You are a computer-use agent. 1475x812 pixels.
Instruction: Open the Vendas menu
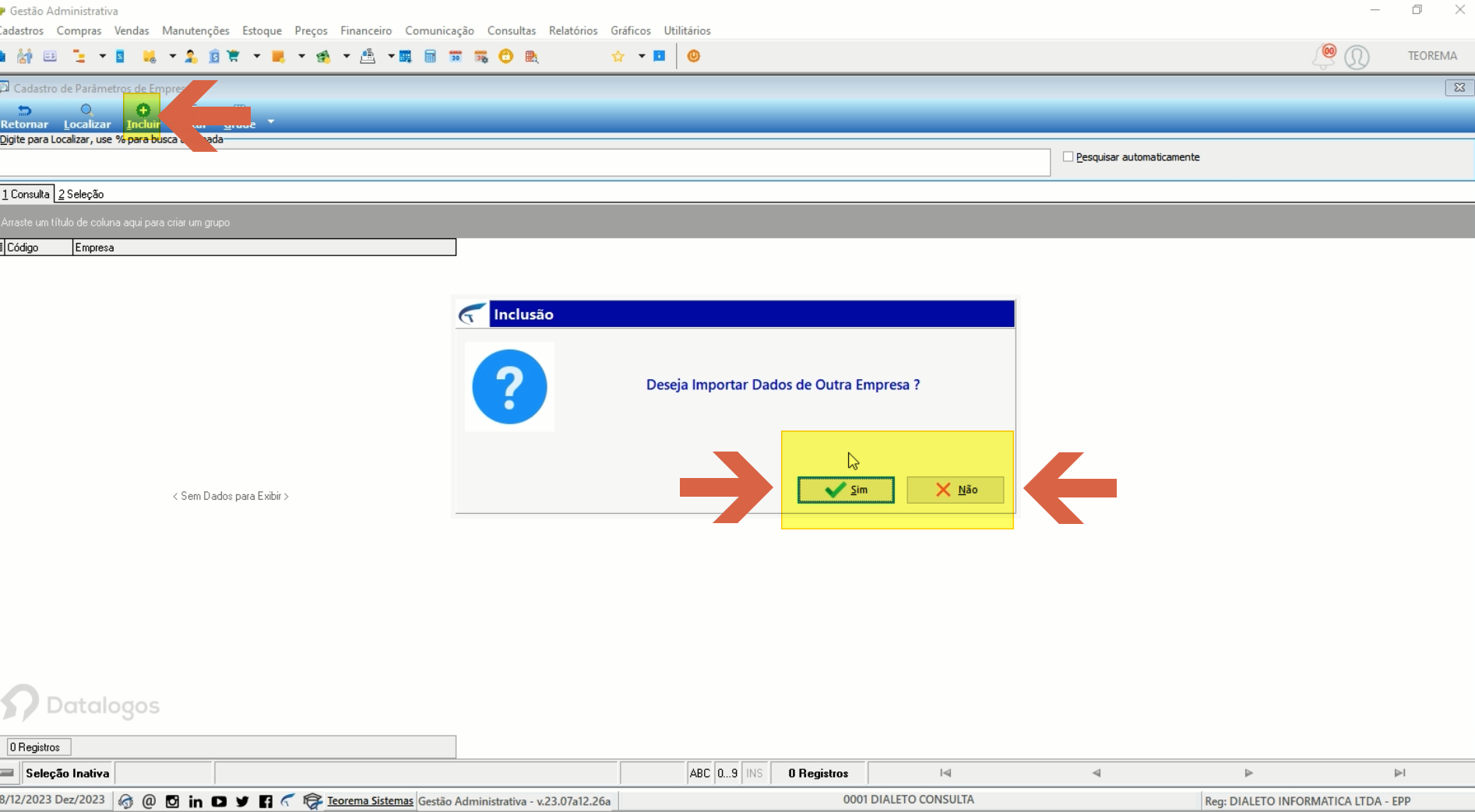[131, 30]
